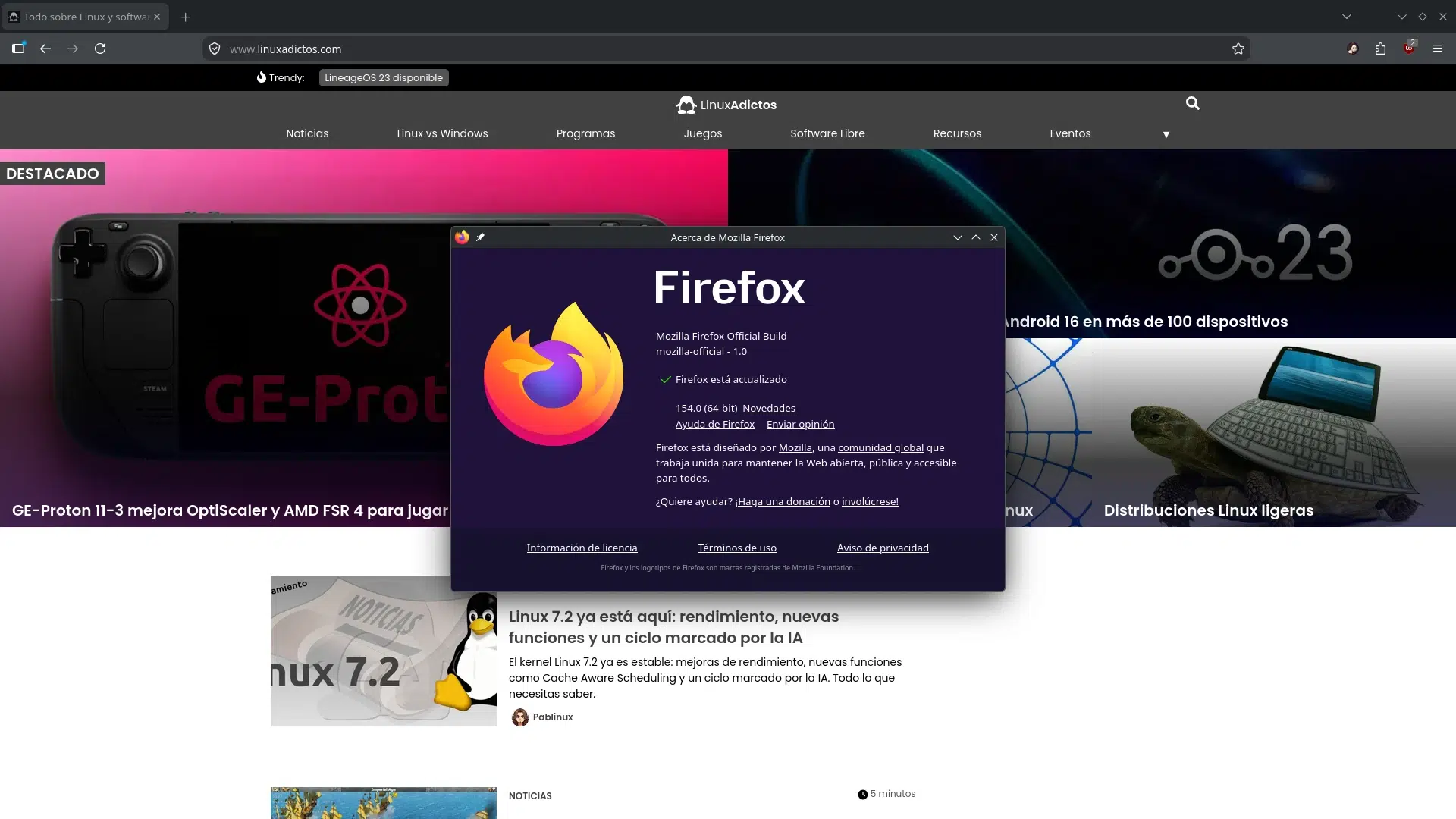Open Aviso de privacidad link

(883, 548)
